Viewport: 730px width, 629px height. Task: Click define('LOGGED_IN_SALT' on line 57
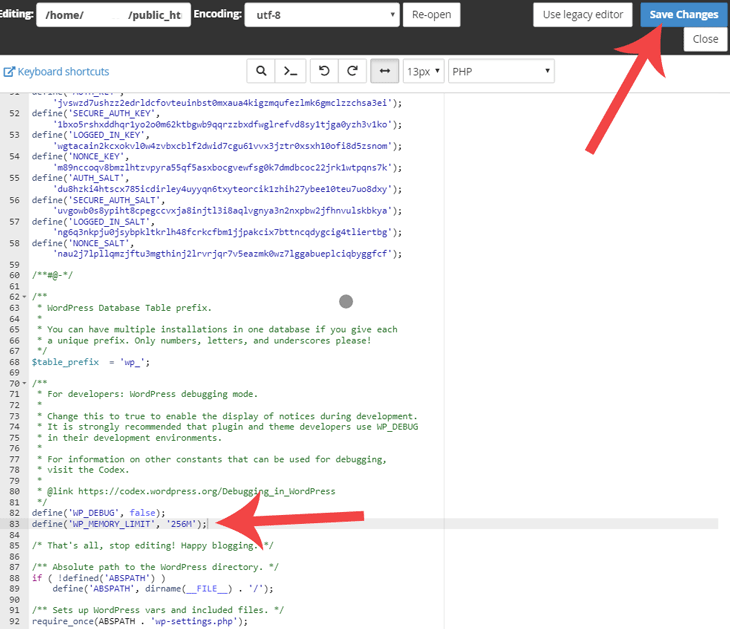(93, 222)
